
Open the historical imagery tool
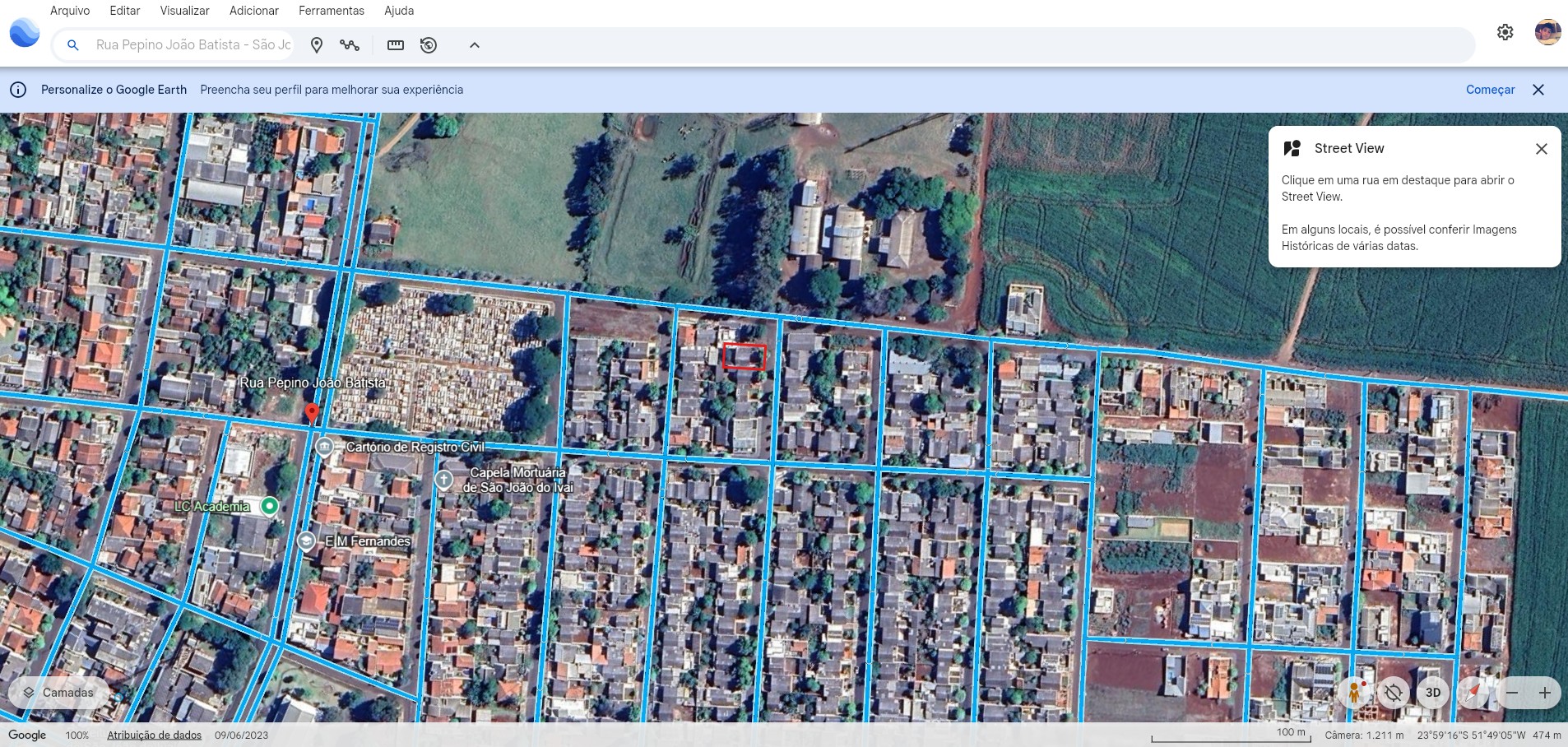coord(429,45)
